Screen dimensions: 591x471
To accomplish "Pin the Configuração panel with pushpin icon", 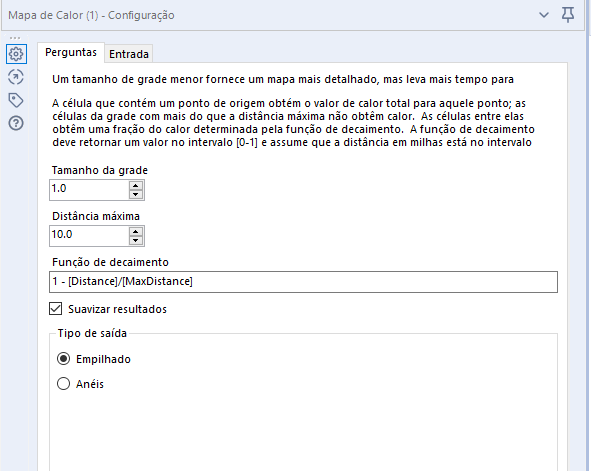I will coord(568,15).
